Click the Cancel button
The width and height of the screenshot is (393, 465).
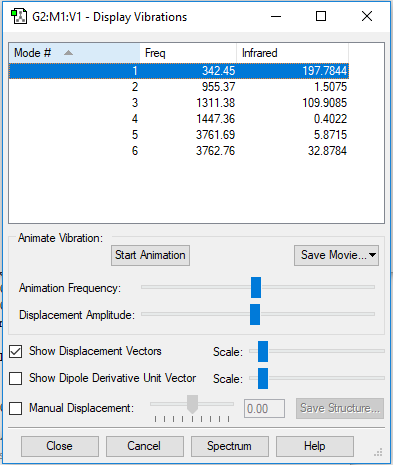[x=145, y=446]
